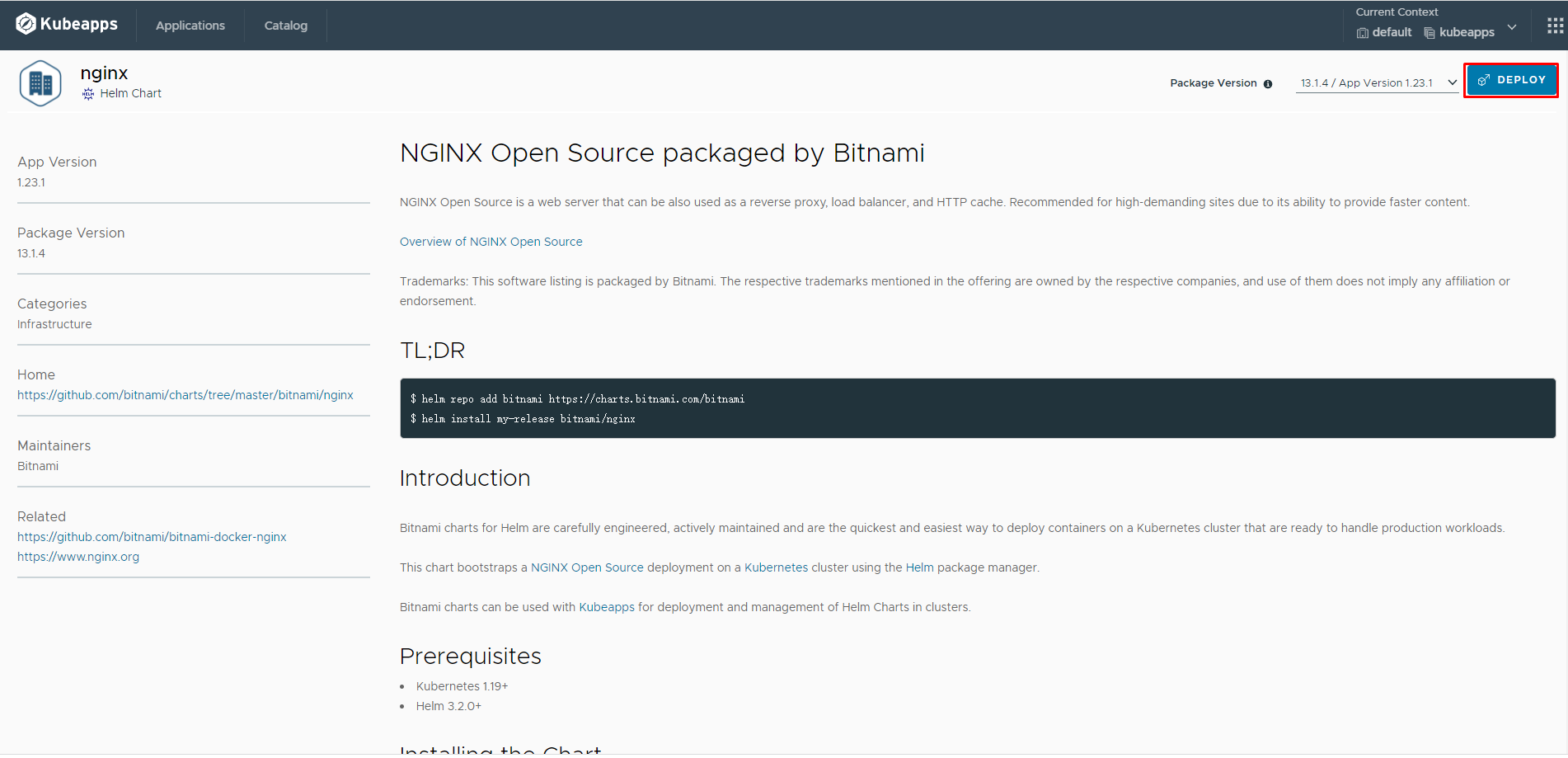Open the Package Version dropdown 13.1.4
The height and width of the screenshot is (758, 1568).
[x=1377, y=83]
